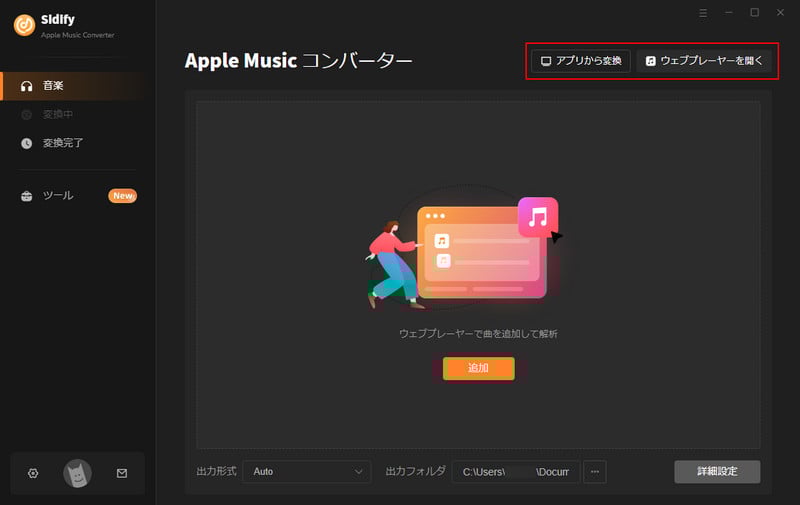Click the user avatar icon
This screenshot has height=505, width=800.
pyautogui.click(x=78, y=473)
